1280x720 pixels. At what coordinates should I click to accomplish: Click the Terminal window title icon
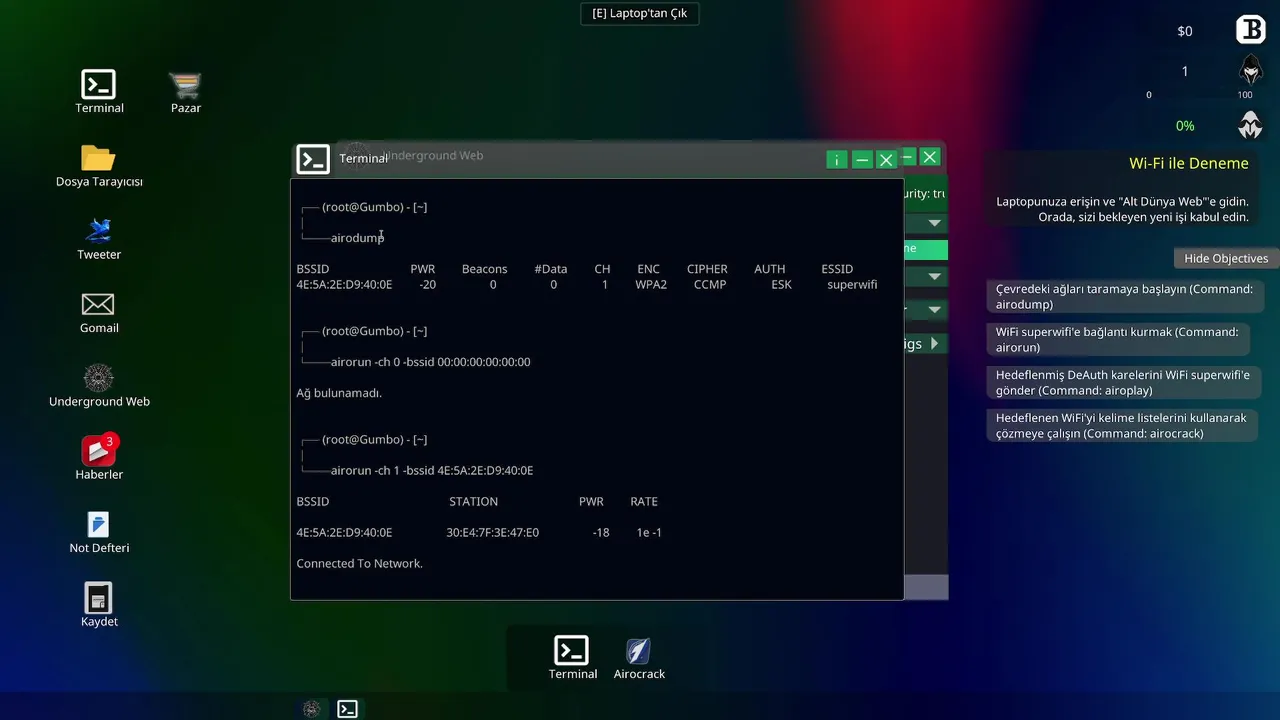[313, 159]
